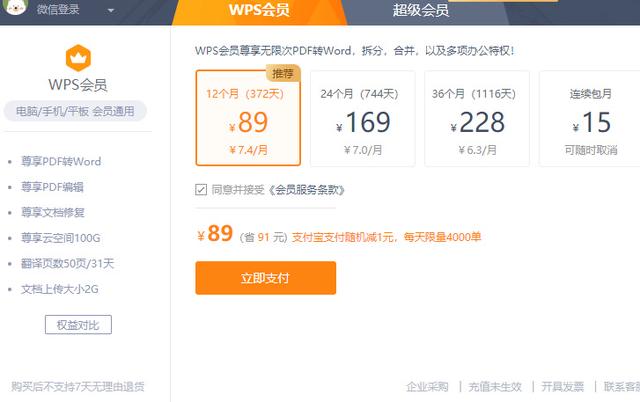
Task: Click the 尊享云空间100G benefit item
Action: click(x=60, y=238)
